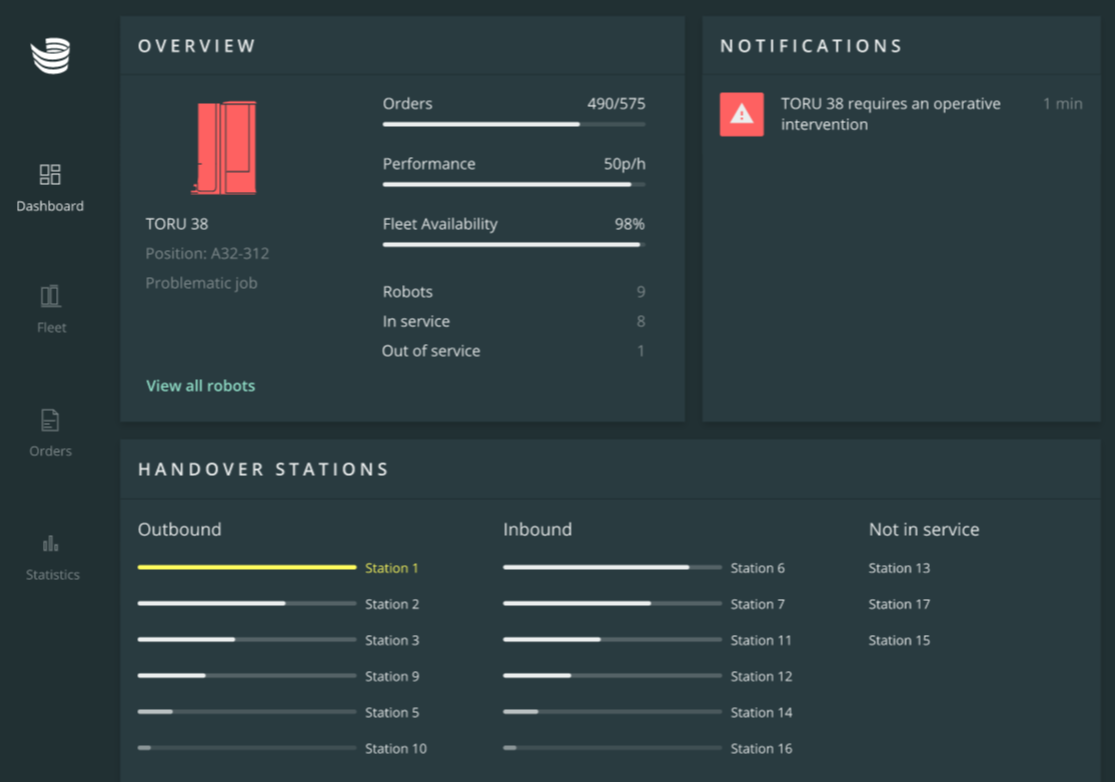
Task: Click the stacked-rings app logo
Action: pos(50,56)
